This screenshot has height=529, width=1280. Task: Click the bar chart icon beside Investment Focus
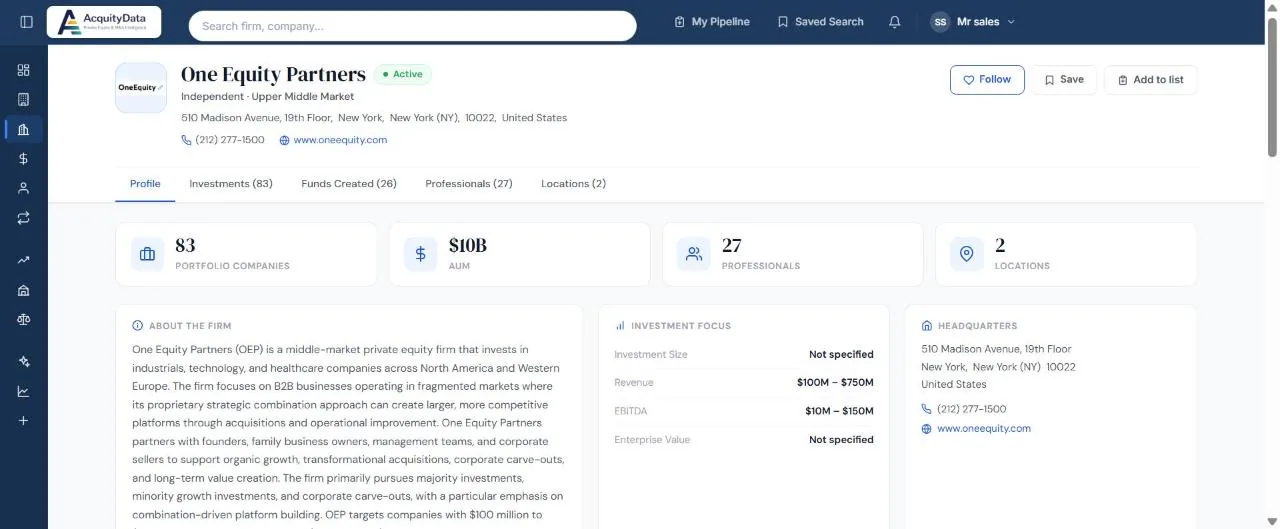tap(620, 326)
